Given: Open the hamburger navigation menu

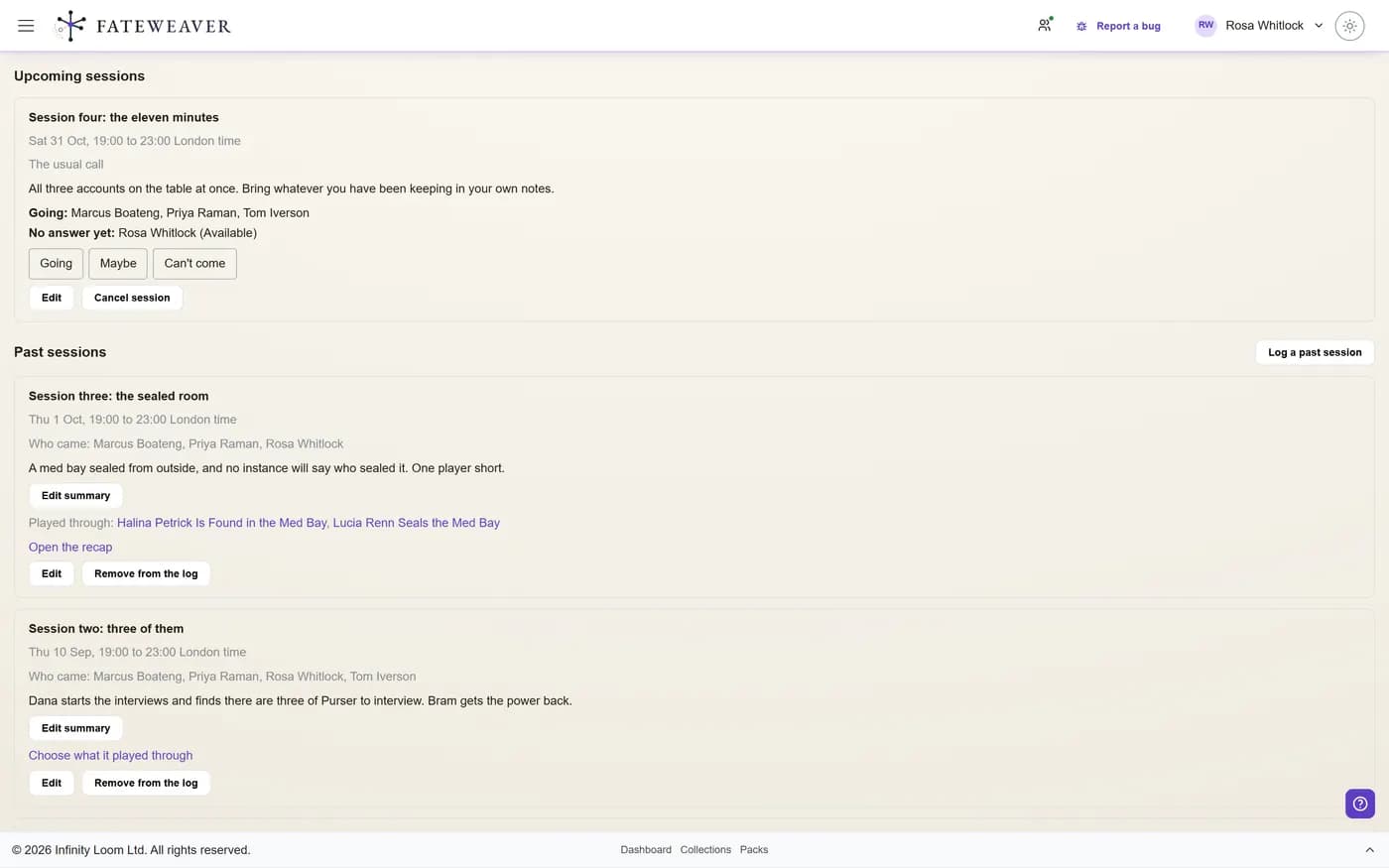Looking at the screenshot, I should point(26,26).
